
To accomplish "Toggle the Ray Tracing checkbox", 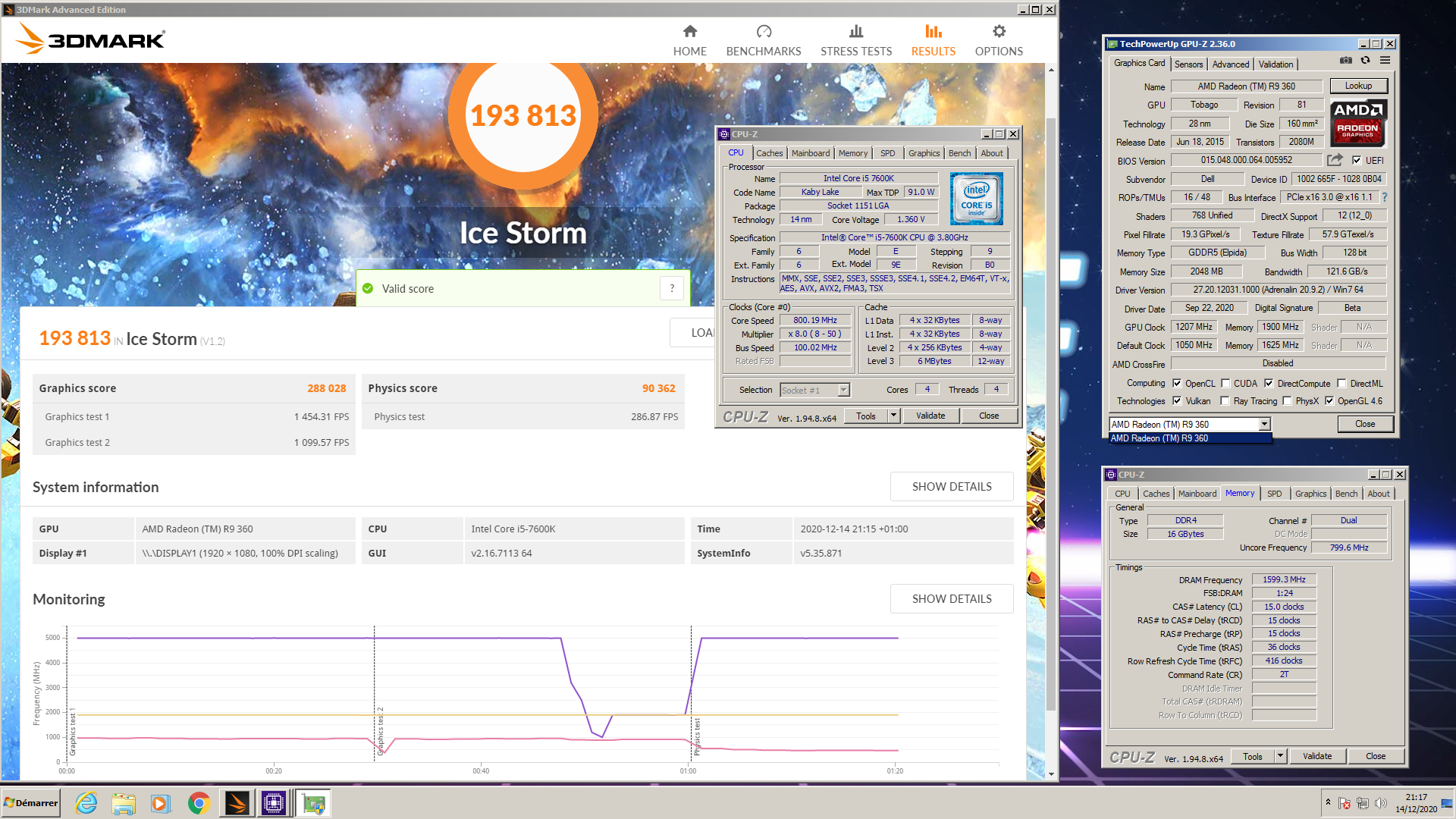I will coord(1225,400).
